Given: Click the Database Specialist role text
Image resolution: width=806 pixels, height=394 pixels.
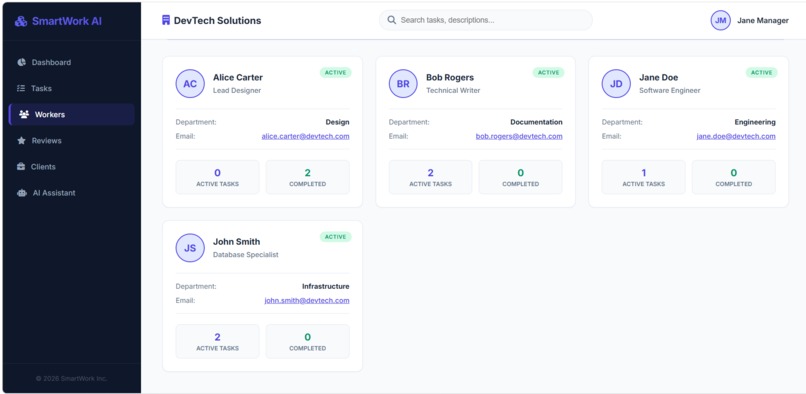Looking at the screenshot, I should pos(246,255).
